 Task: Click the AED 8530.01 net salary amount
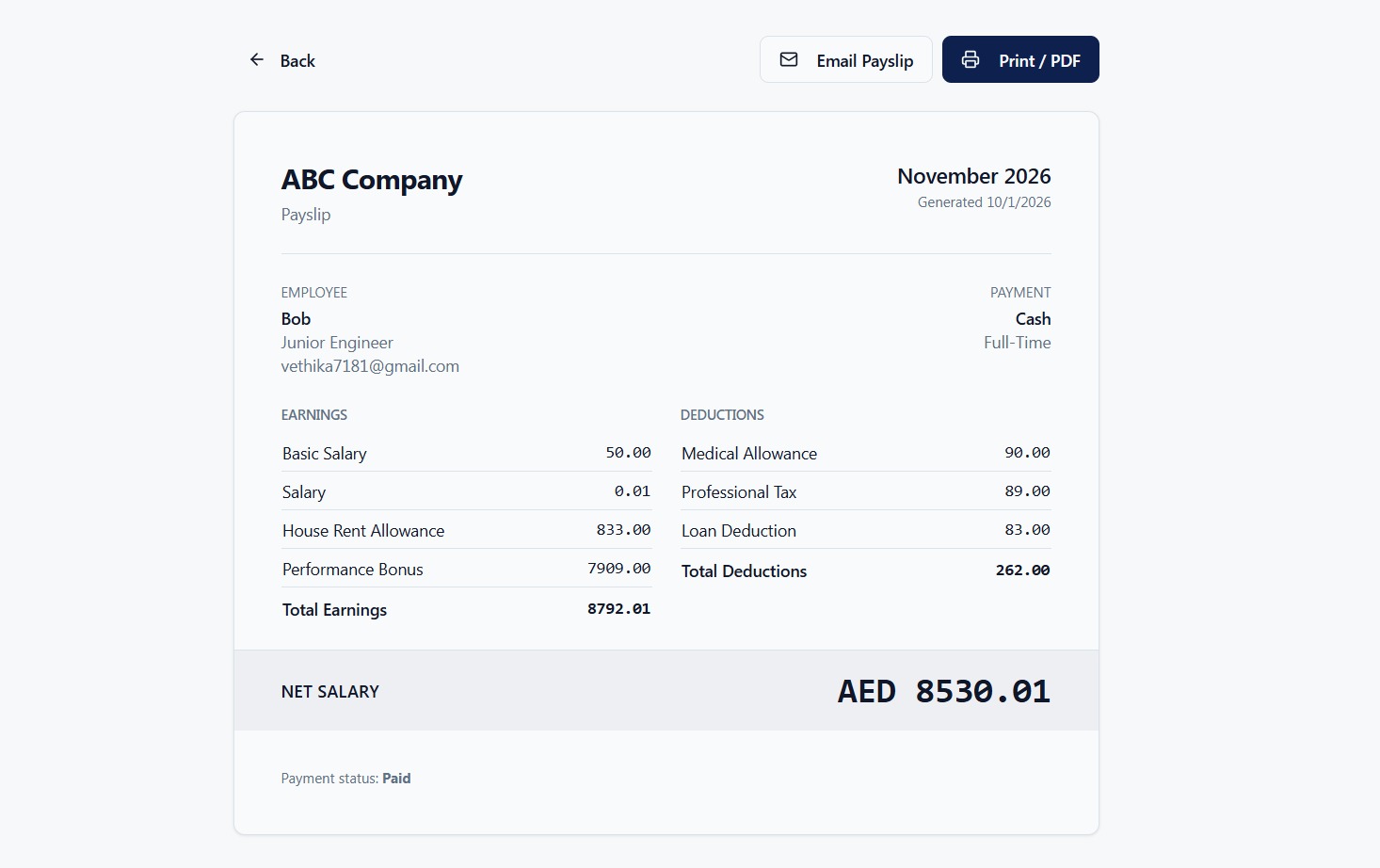944,692
